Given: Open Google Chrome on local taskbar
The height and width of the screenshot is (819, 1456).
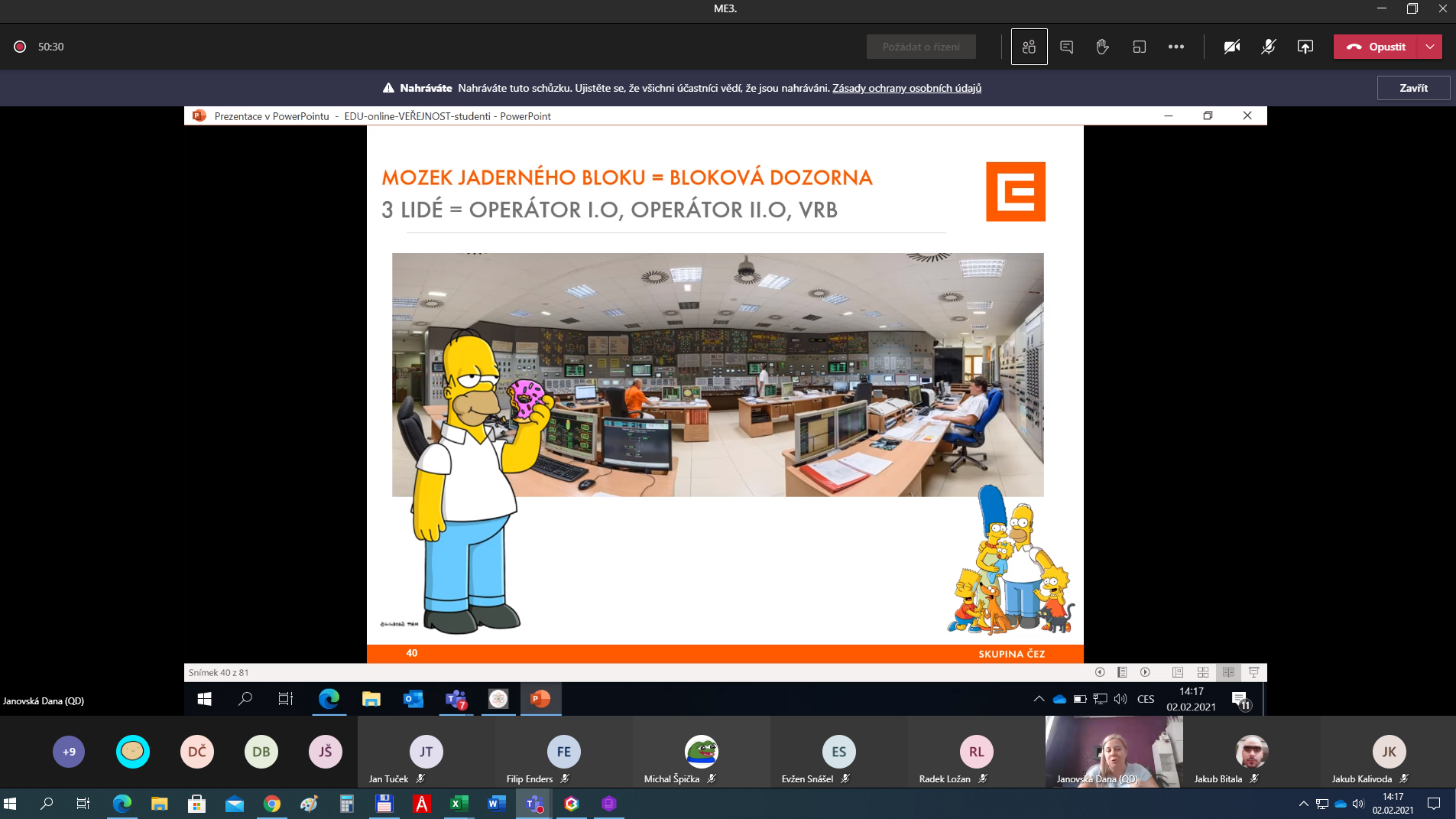Looking at the screenshot, I should [271, 804].
